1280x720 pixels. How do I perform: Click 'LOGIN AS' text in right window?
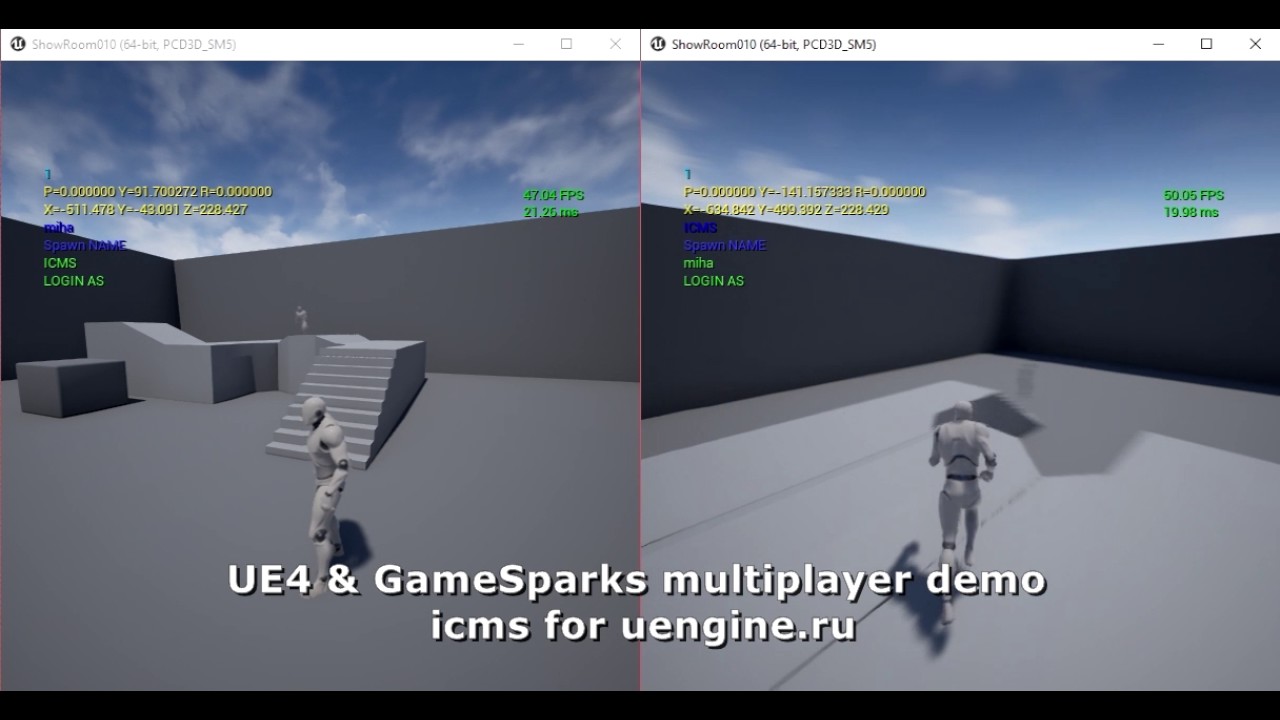(714, 281)
